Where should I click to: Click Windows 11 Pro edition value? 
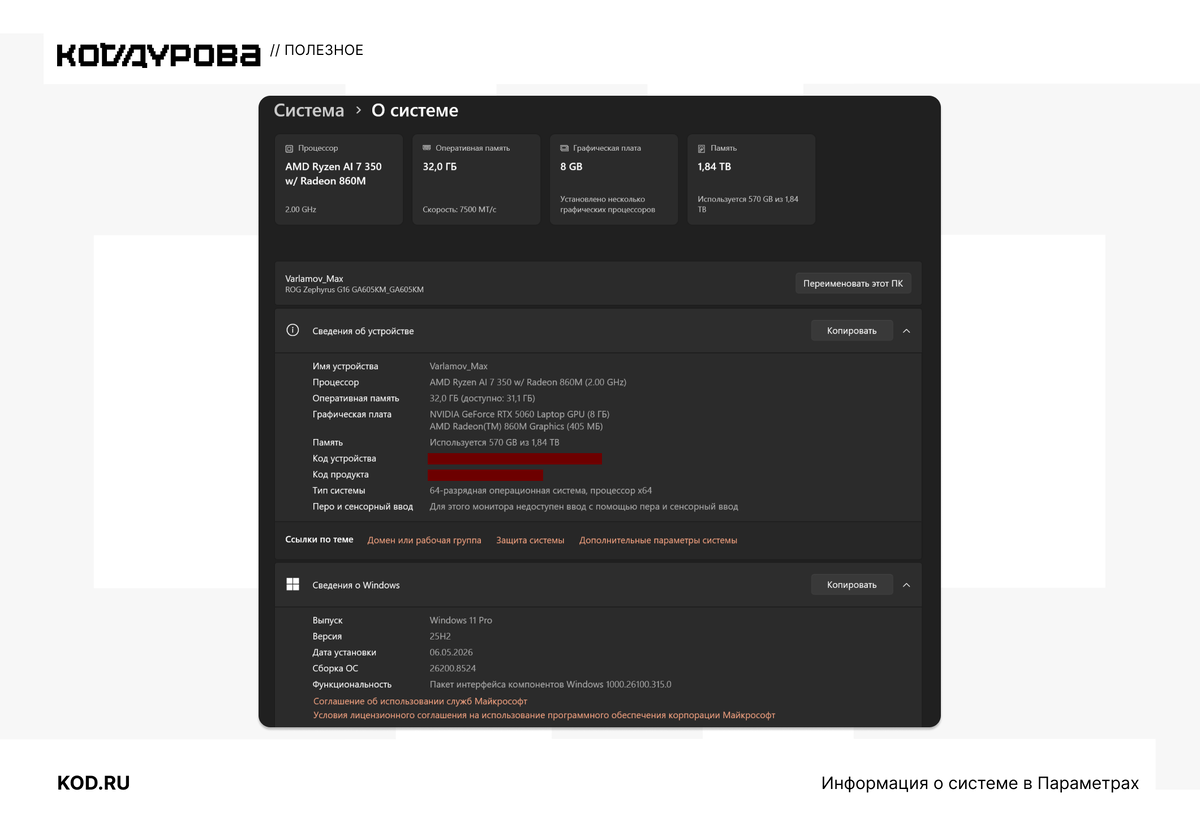tap(461, 620)
